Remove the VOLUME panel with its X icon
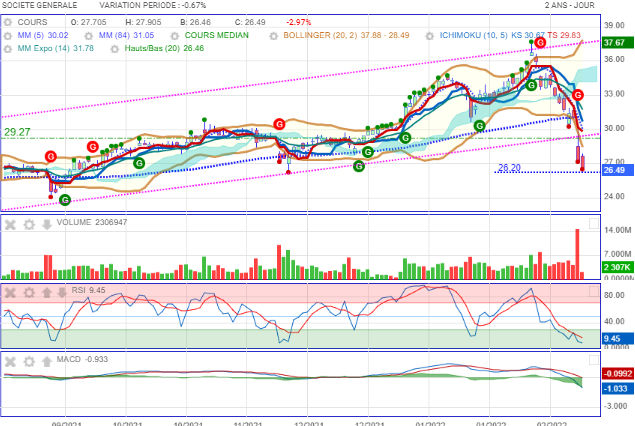The width and height of the screenshot is (635, 426). (x=11, y=224)
